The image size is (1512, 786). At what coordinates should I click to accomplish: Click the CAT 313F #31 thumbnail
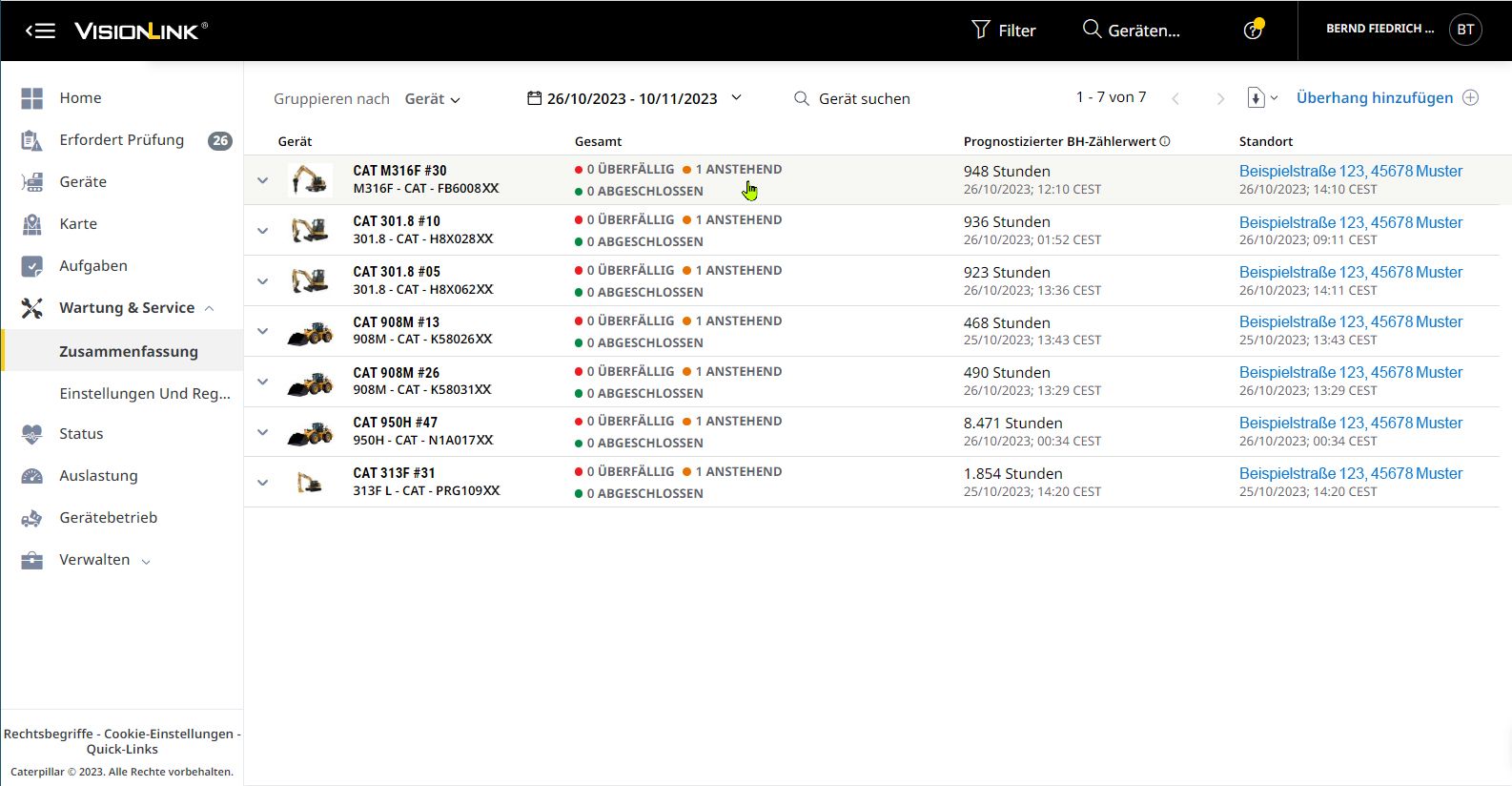coord(310,483)
